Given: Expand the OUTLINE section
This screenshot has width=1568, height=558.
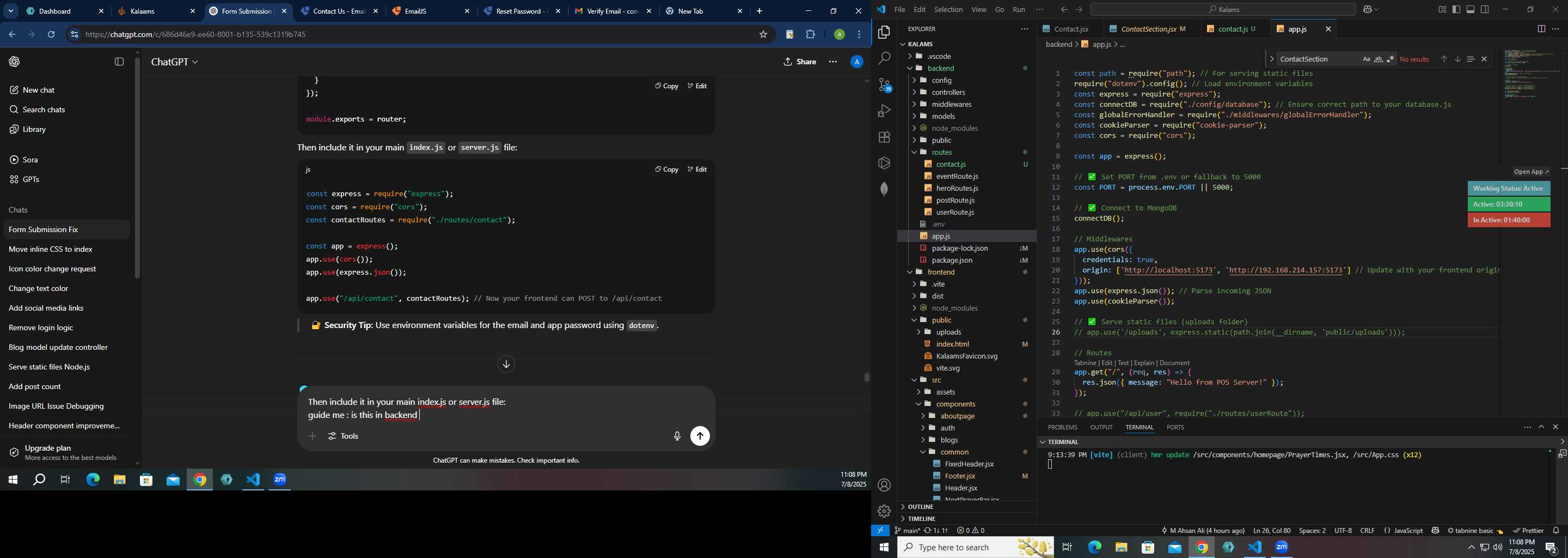Looking at the screenshot, I should coord(966,507).
